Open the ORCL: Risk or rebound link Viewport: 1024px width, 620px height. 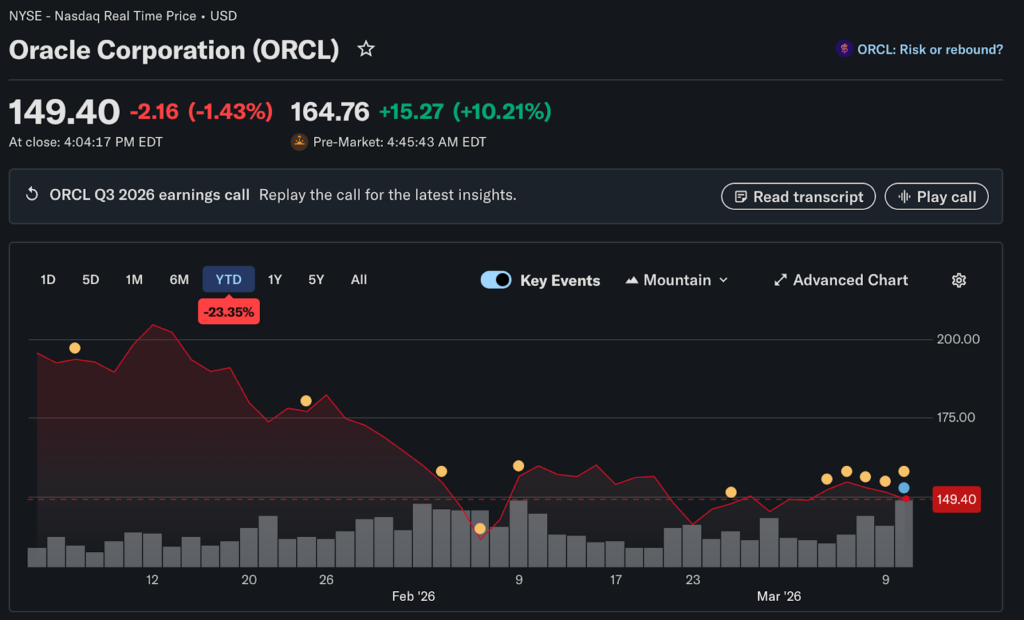[x=930, y=49]
